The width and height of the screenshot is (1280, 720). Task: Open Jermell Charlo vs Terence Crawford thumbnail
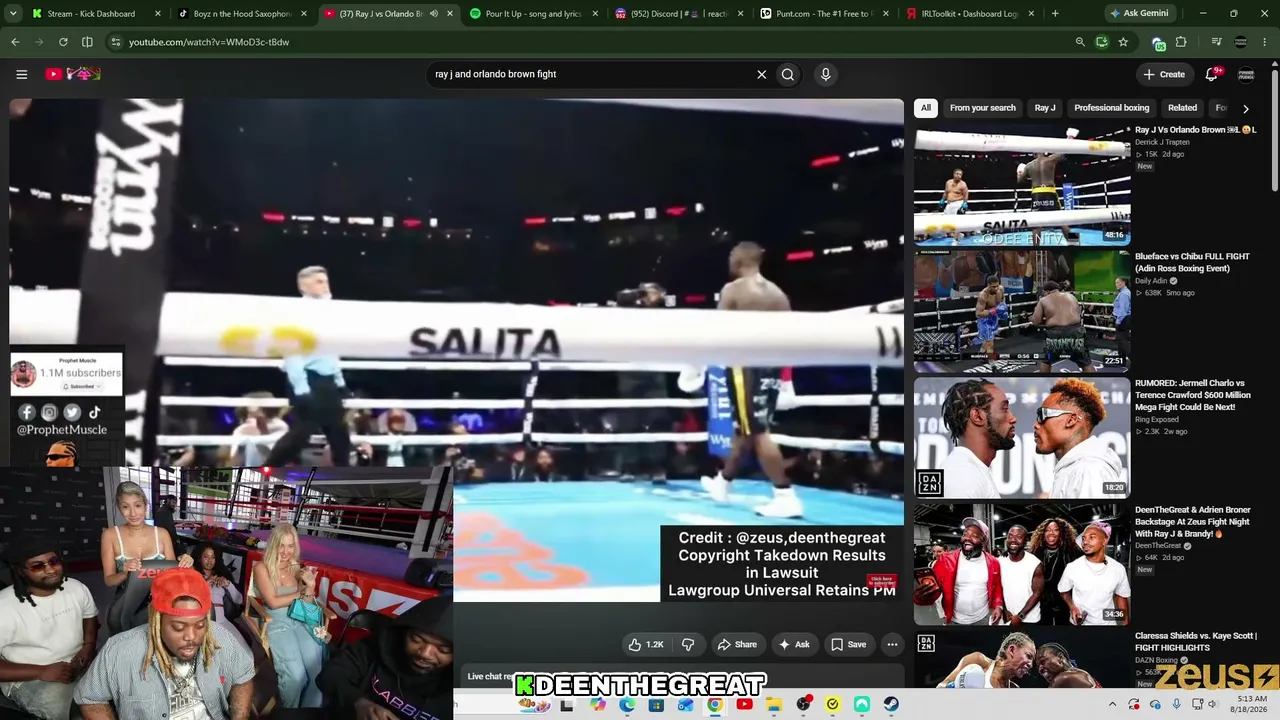[x=1022, y=437]
